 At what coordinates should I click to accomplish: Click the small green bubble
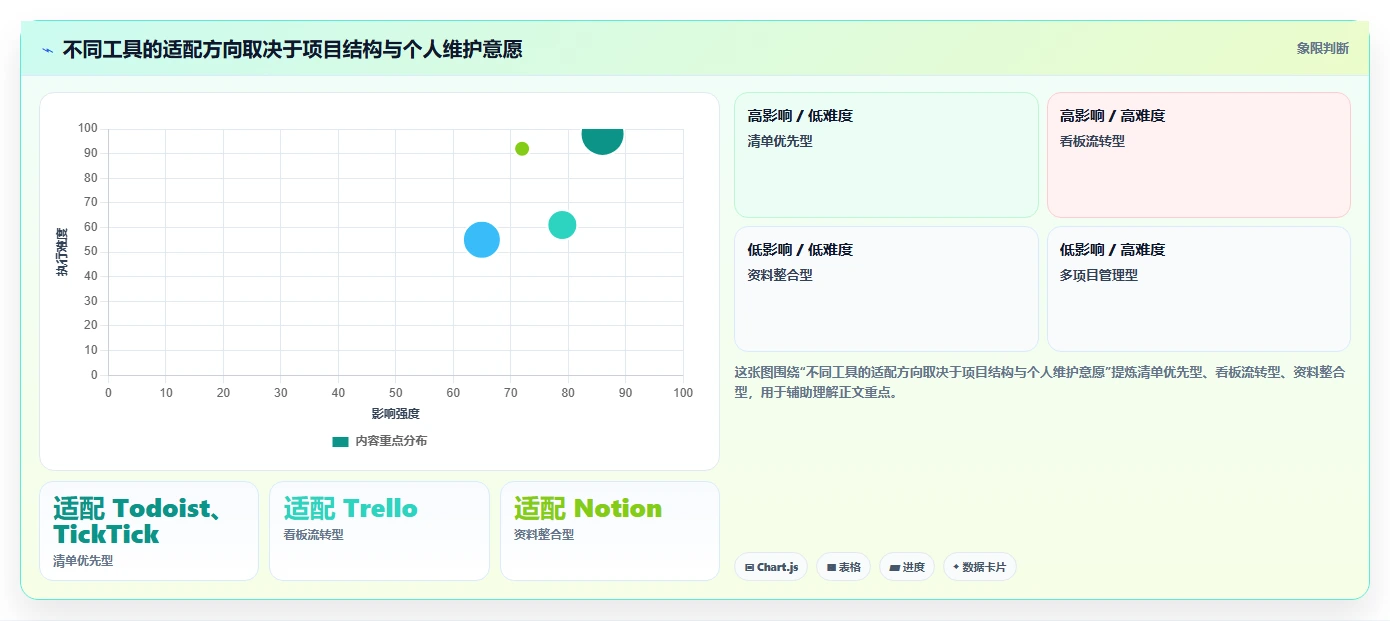522,149
